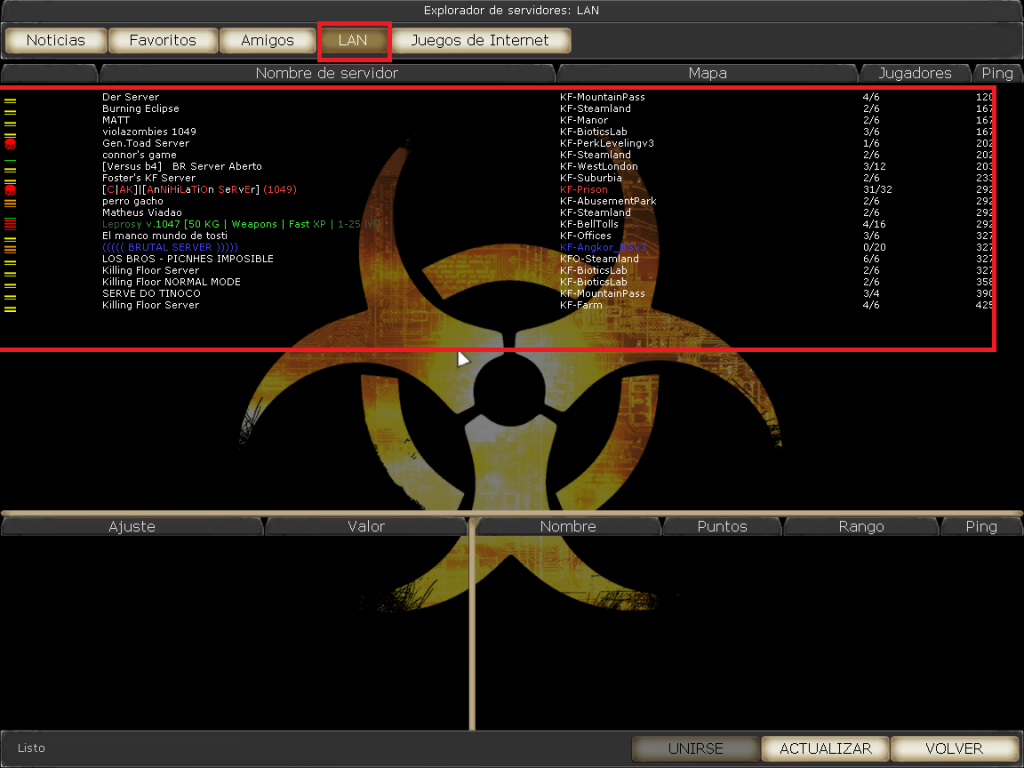Click map name 'KF-Suburbia'
The image size is (1024, 768).
pyautogui.click(x=590, y=178)
